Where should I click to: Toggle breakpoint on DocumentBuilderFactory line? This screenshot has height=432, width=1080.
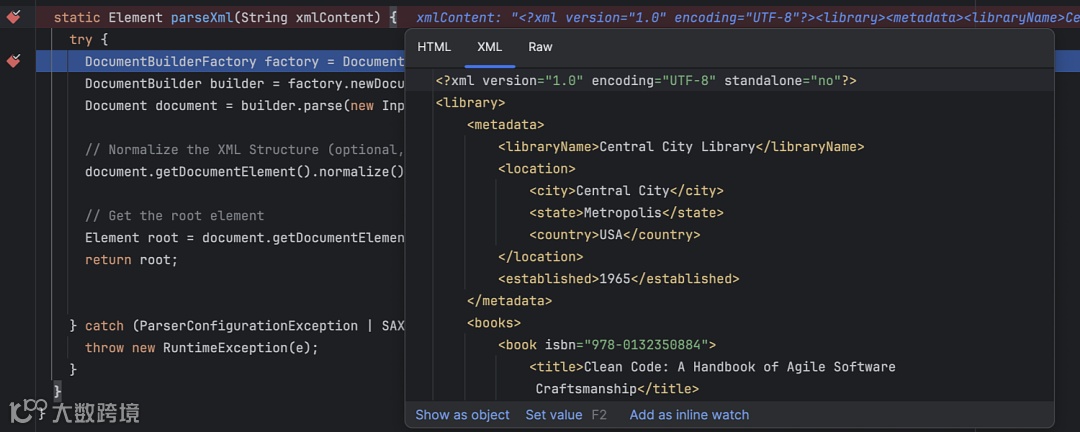pos(14,61)
